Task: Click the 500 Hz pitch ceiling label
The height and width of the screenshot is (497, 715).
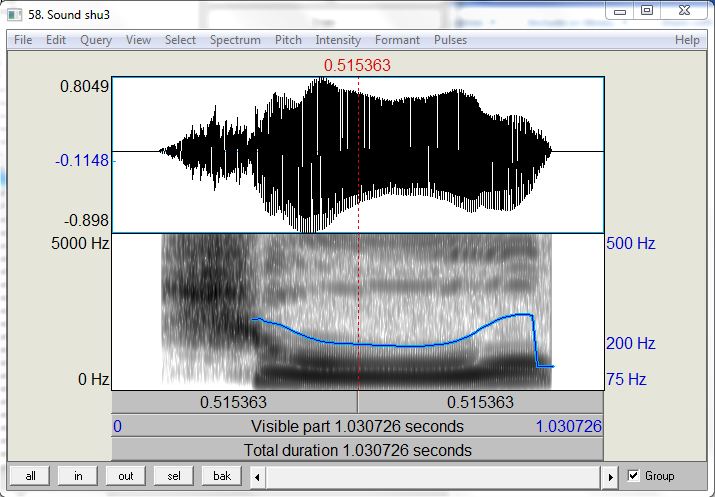Action: point(631,243)
